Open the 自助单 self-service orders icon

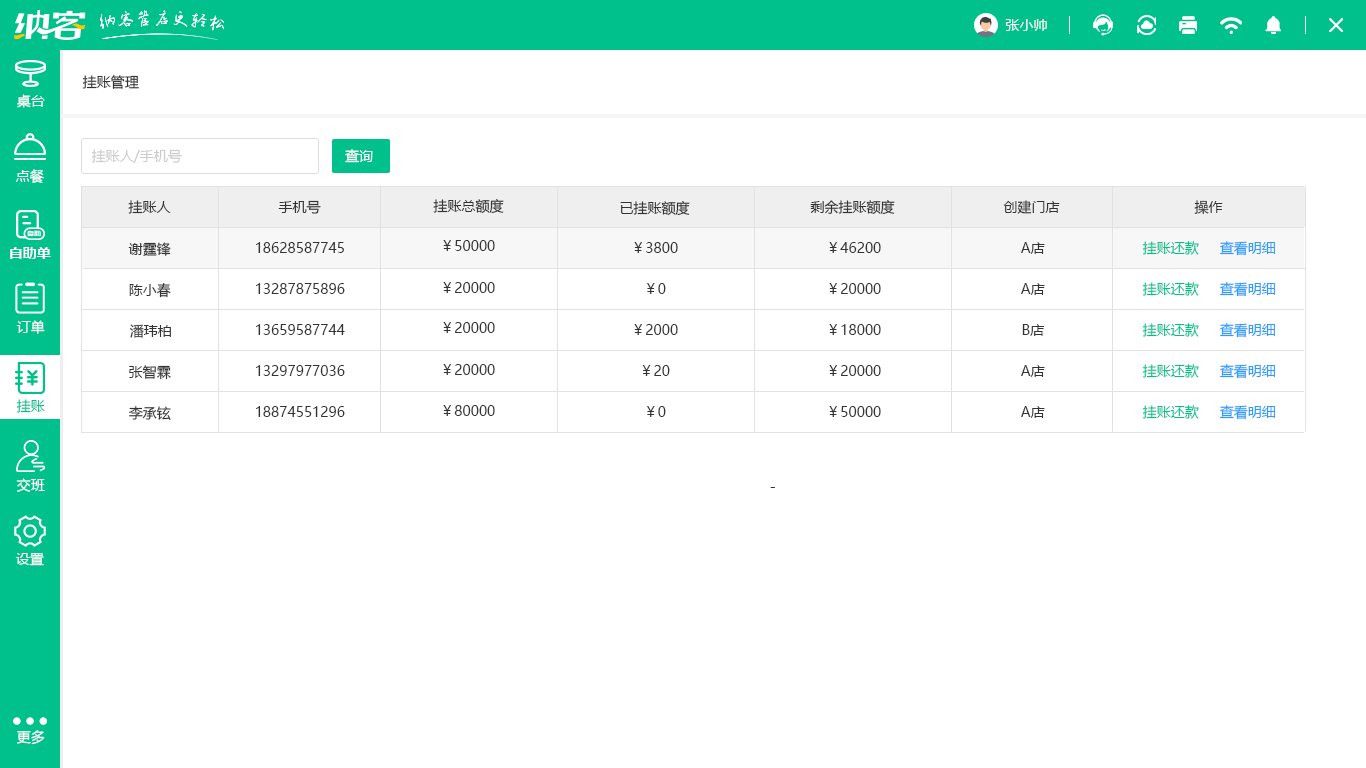(x=30, y=235)
